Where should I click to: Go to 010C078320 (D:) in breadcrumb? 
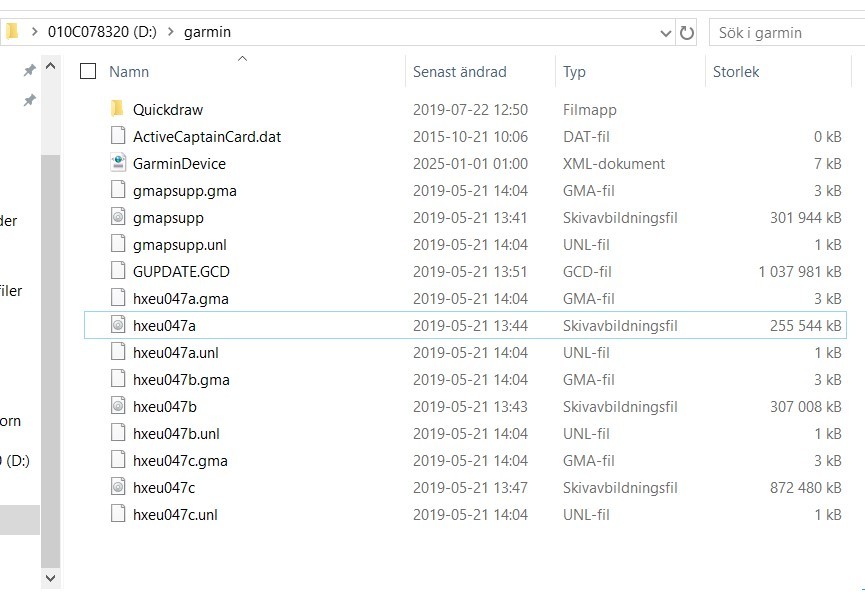pyautogui.click(x=102, y=32)
